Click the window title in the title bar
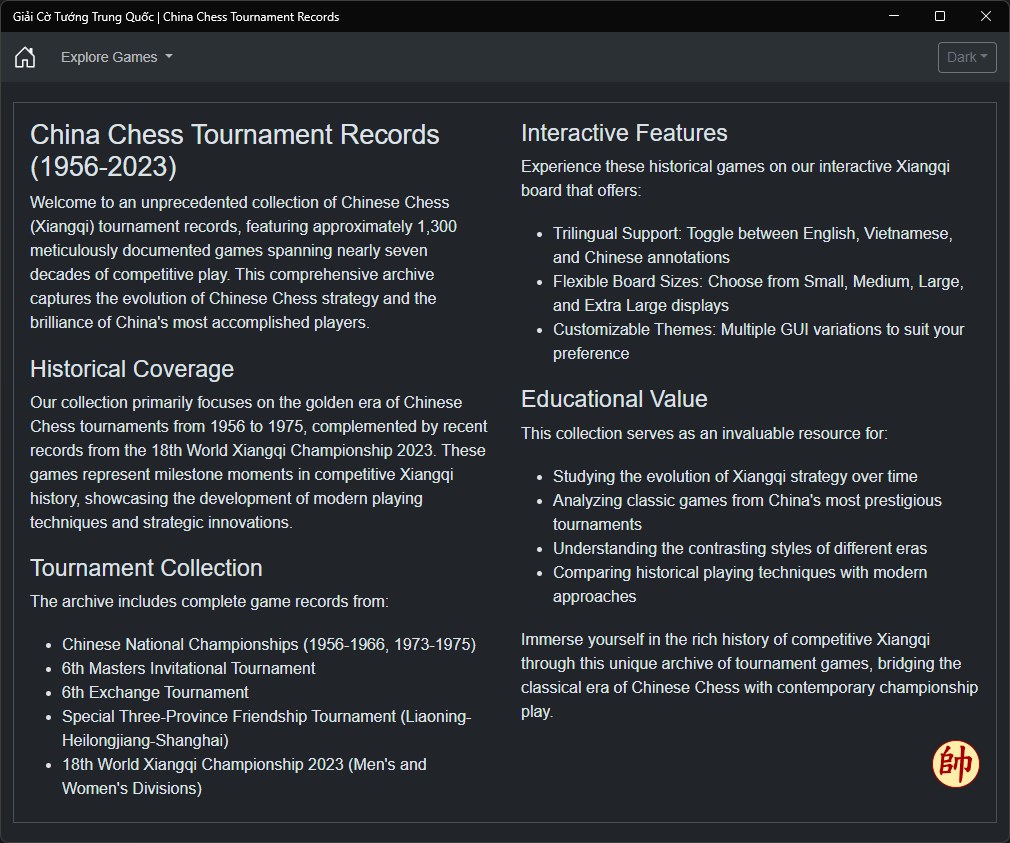The width and height of the screenshot is (1010, 843). point(176,16)
